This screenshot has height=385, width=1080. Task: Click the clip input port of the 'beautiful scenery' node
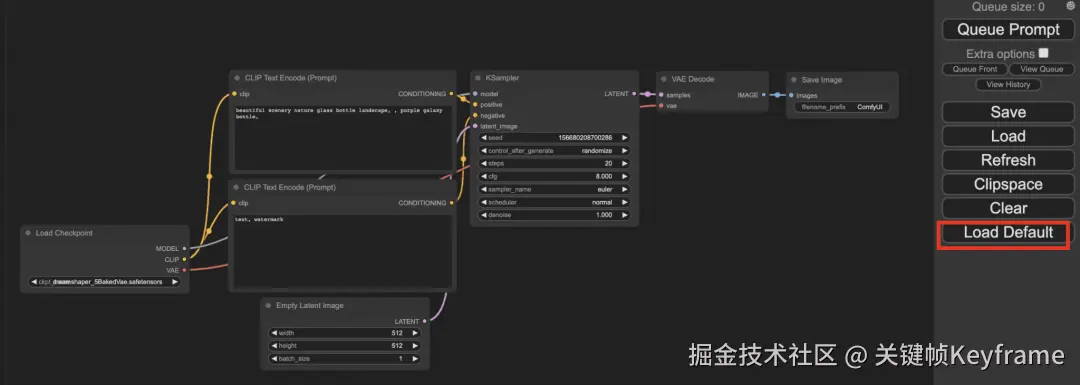pos(234,94)
